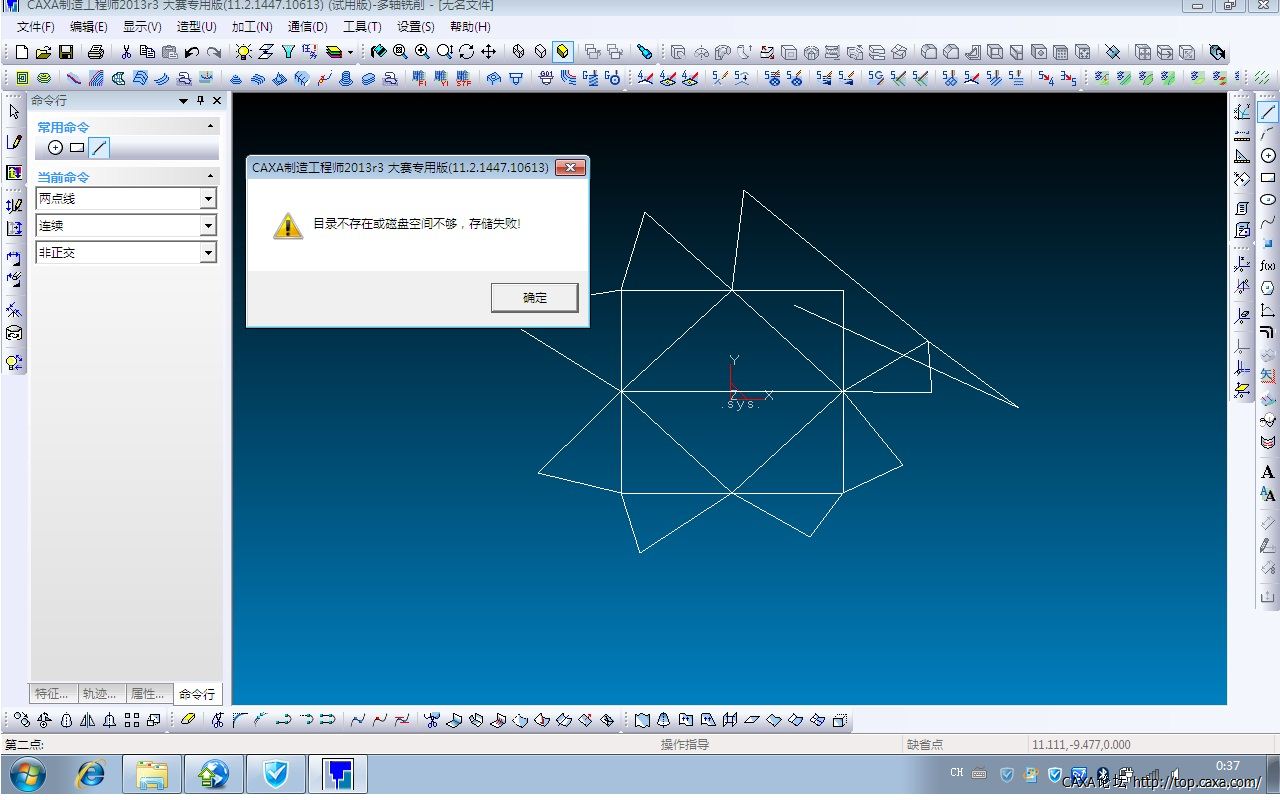Click the pan view cross-arrows icon

(489, 52)
